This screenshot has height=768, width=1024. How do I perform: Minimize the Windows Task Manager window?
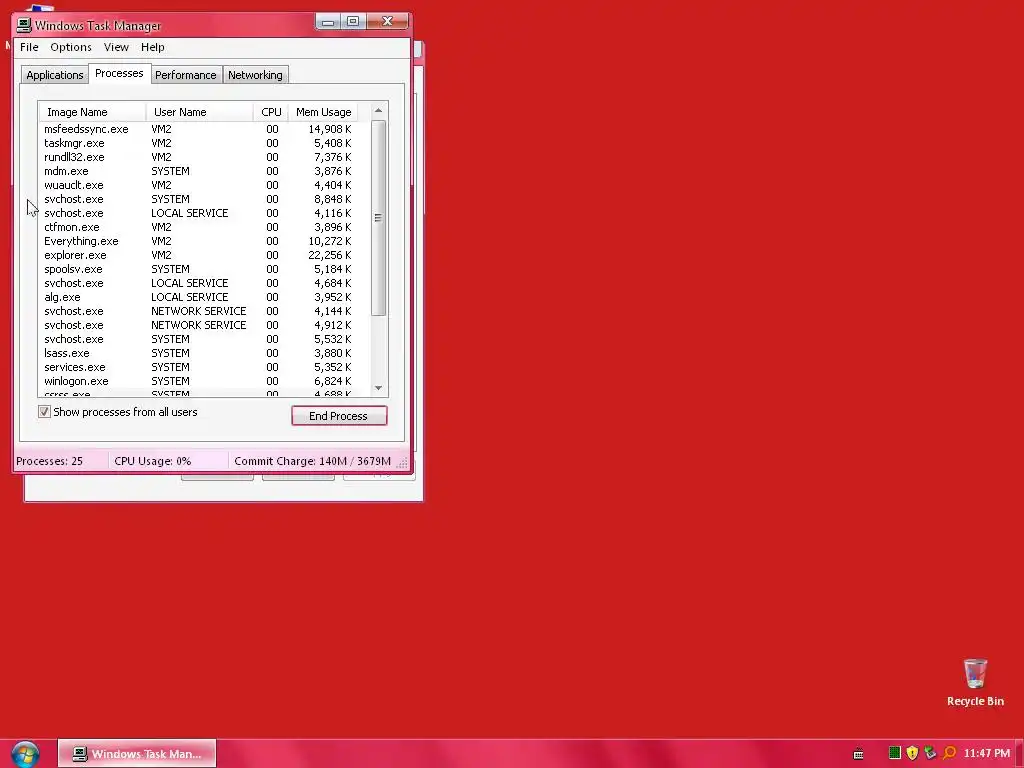(x=328, y=22)
